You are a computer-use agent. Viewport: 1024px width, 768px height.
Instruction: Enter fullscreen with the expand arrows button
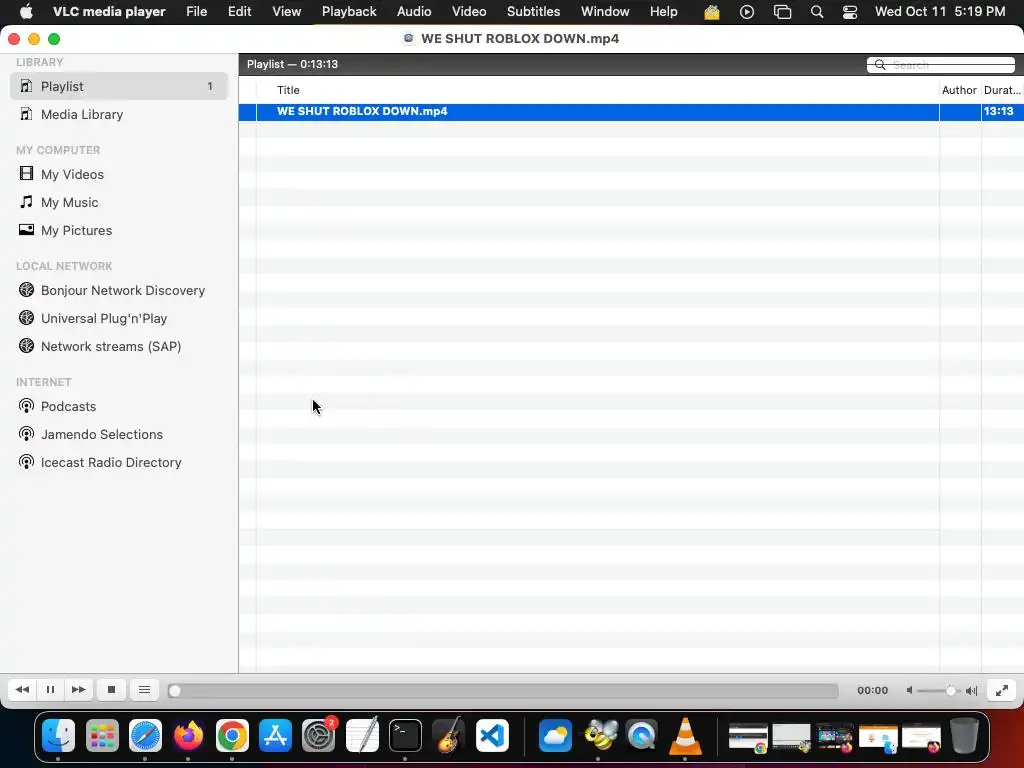point(1002,690)
